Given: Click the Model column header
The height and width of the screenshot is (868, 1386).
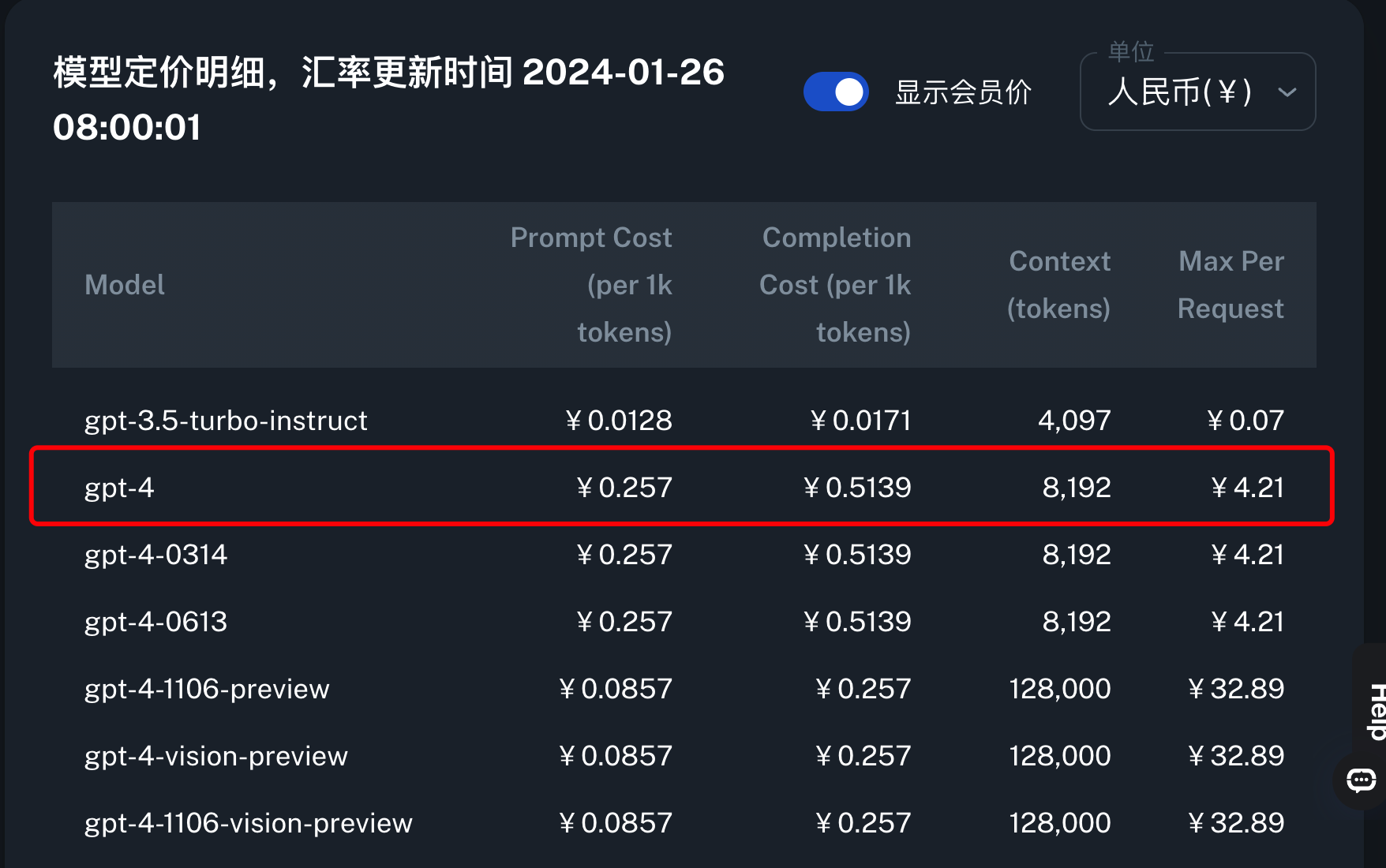Looking at the screenshot, I should click(125, 285).
